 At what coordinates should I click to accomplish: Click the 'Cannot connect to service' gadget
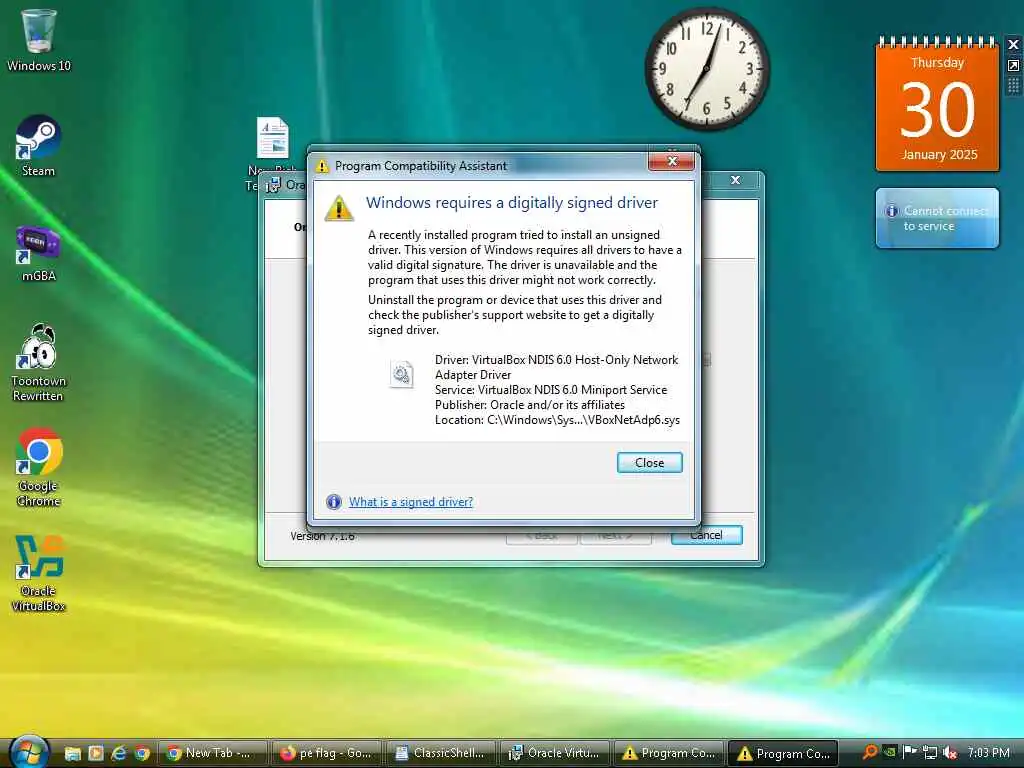(937, 218)
